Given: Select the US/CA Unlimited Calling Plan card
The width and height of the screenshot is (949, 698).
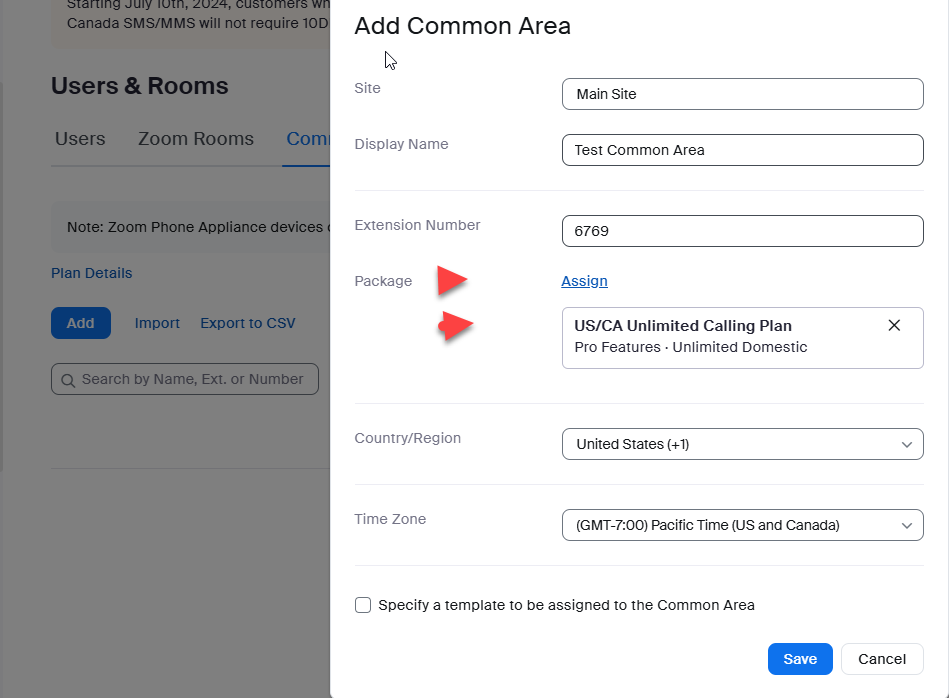Looking at the screenshot, I should (x=720, y=337).
